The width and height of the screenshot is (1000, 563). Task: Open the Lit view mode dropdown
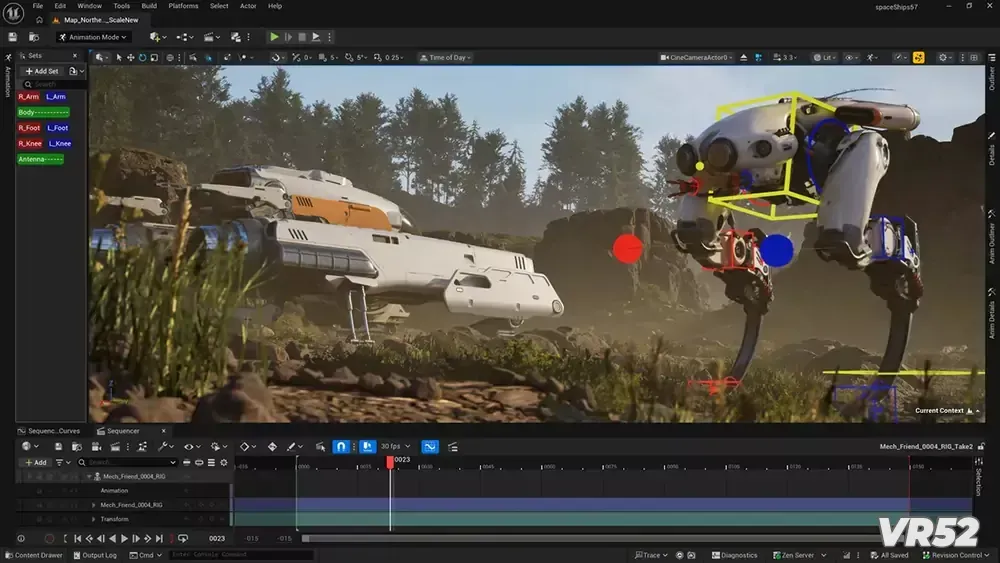(824, 57)
